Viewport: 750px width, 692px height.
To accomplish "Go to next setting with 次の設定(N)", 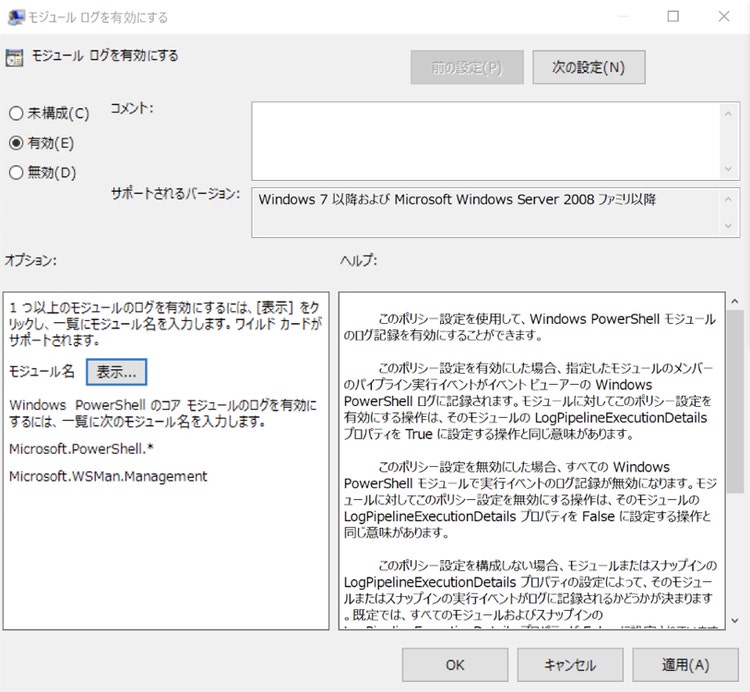I will (x=589, y=67).
